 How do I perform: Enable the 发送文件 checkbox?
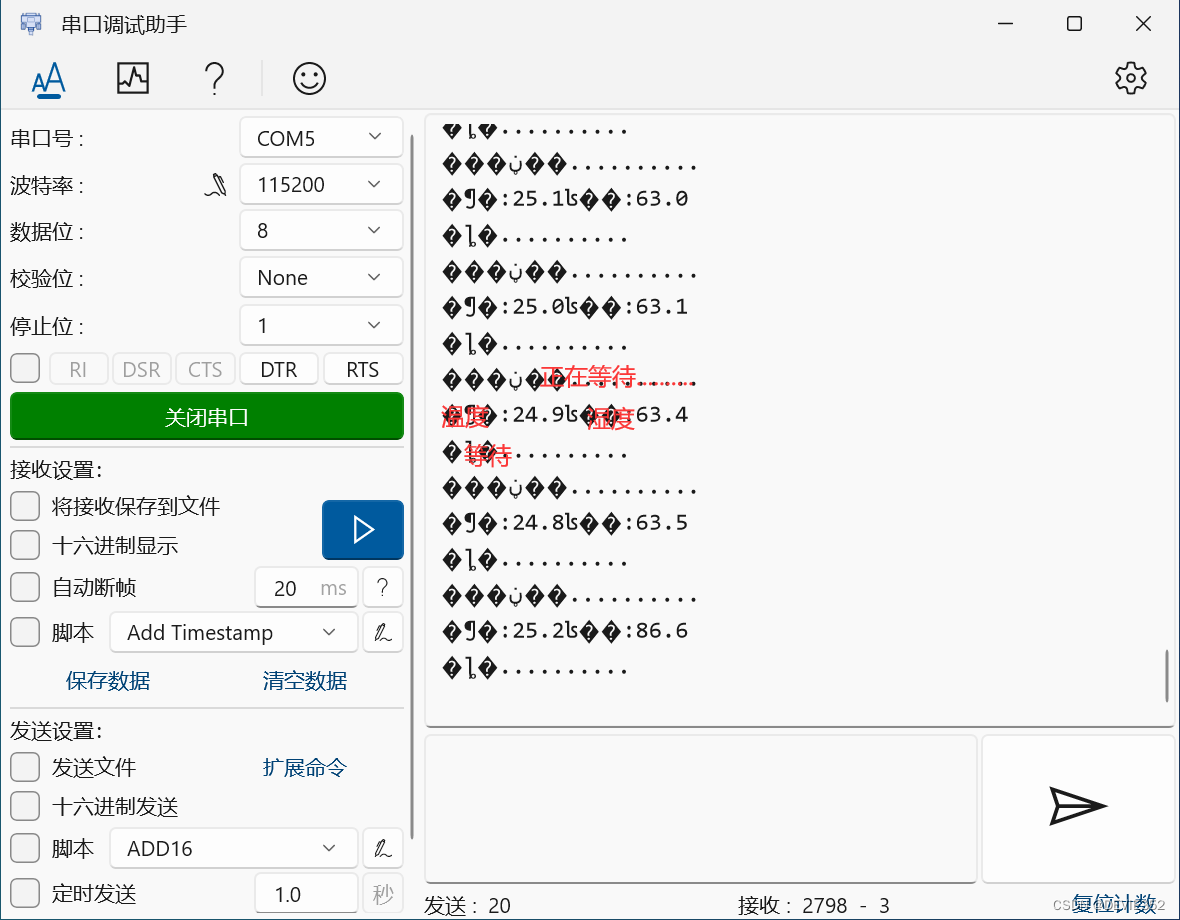click(x=24, y=767)
